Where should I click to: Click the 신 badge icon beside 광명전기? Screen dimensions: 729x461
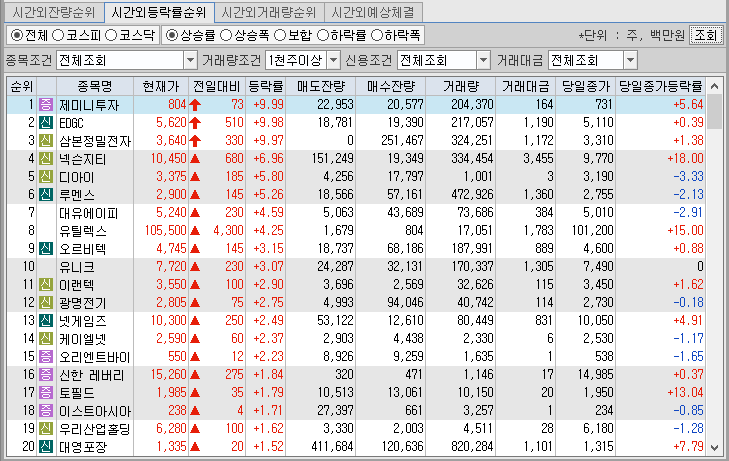point(46,303)
